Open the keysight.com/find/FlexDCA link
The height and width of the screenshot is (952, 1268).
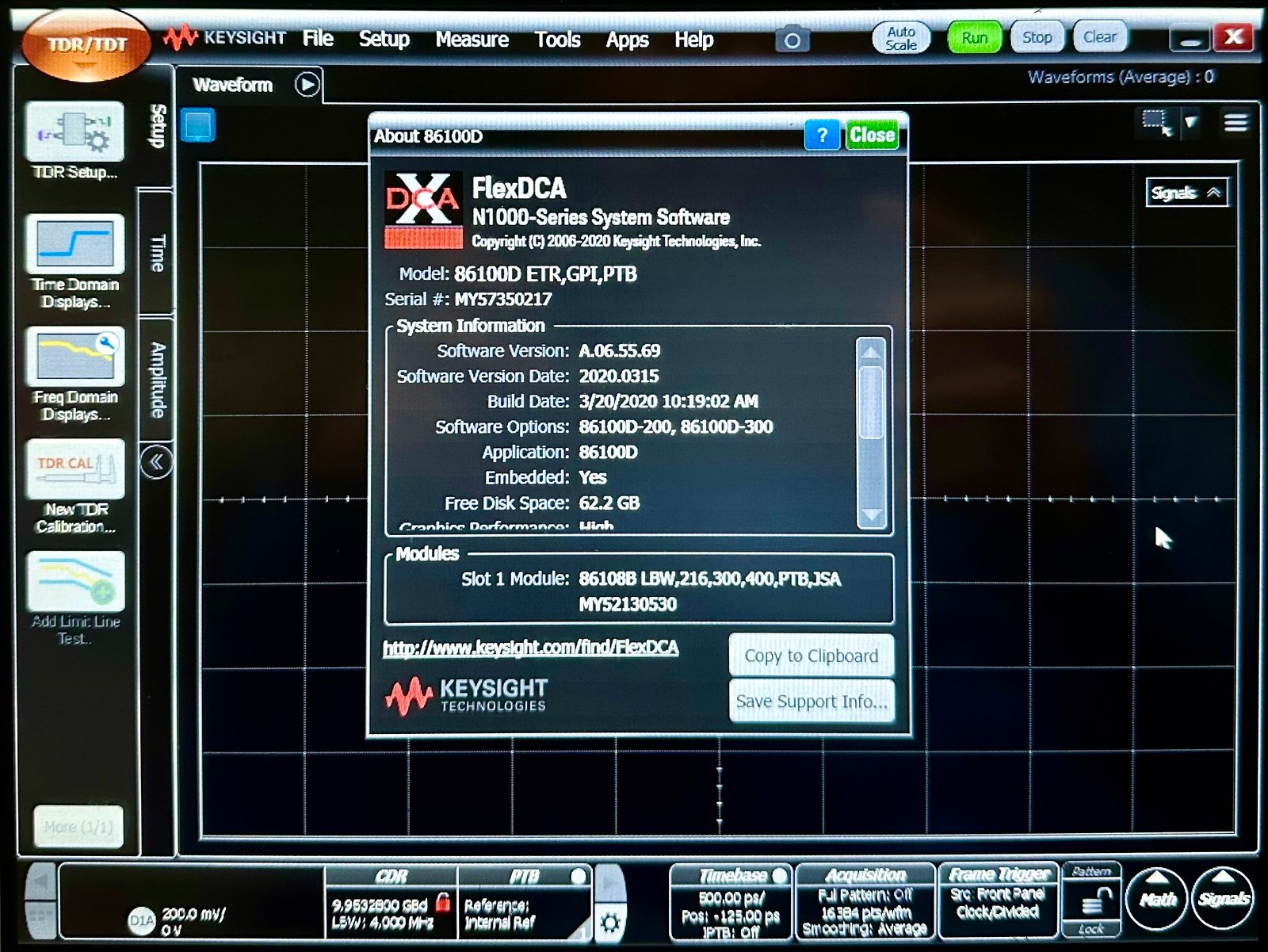pos(531,648)
